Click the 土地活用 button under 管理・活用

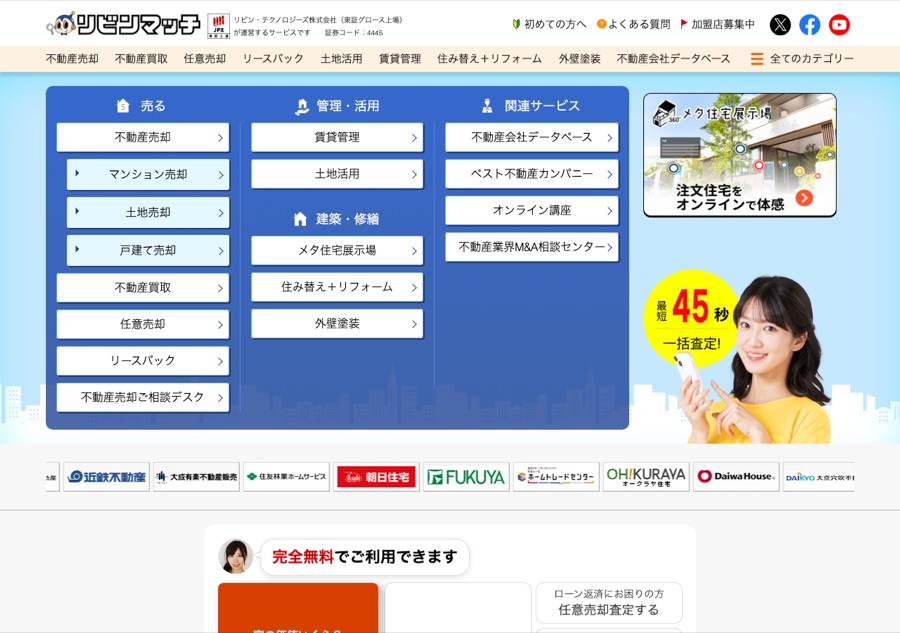tap(337, 174)
